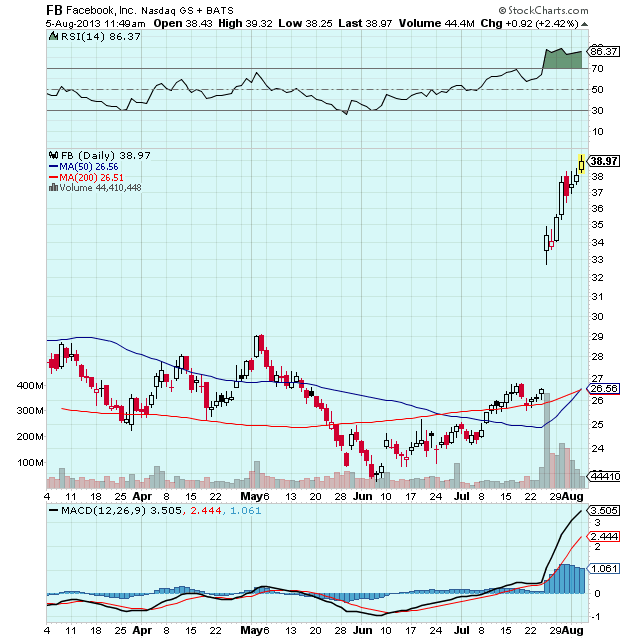
Task: Click the green overbought shaded RSI area
Action: coord(563,60)
